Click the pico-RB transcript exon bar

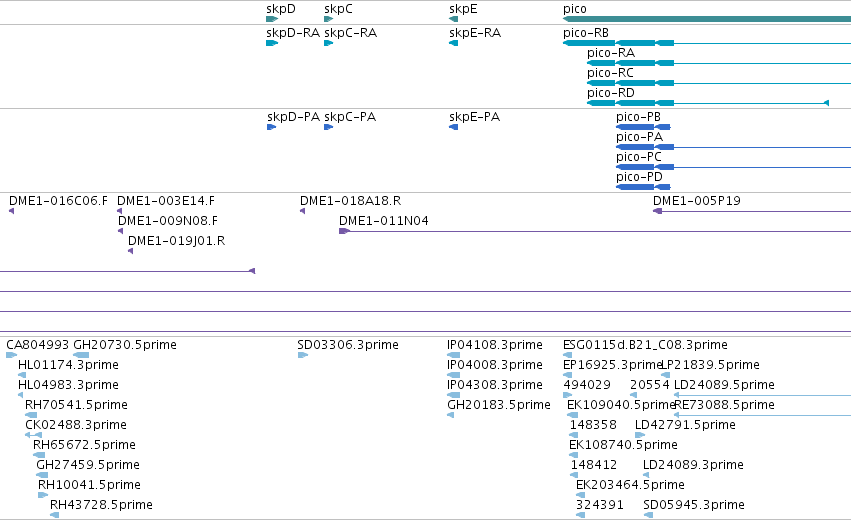pyautogui.click(x=619, y=43)
